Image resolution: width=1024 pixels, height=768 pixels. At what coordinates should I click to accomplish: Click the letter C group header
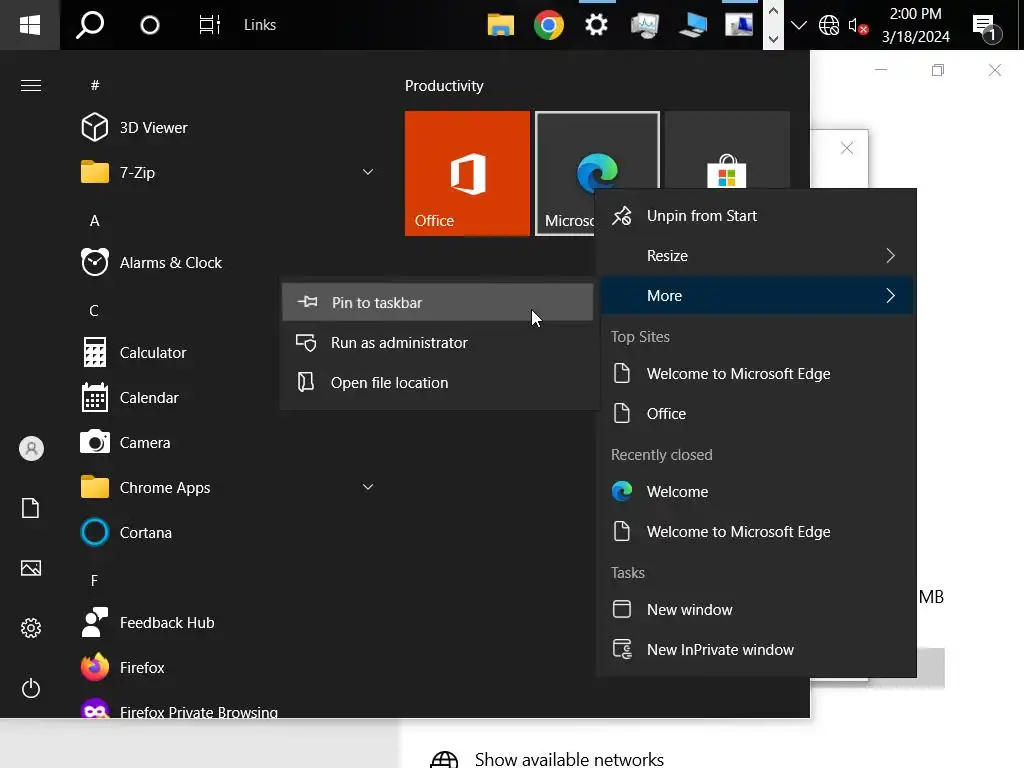pos(94,310)
